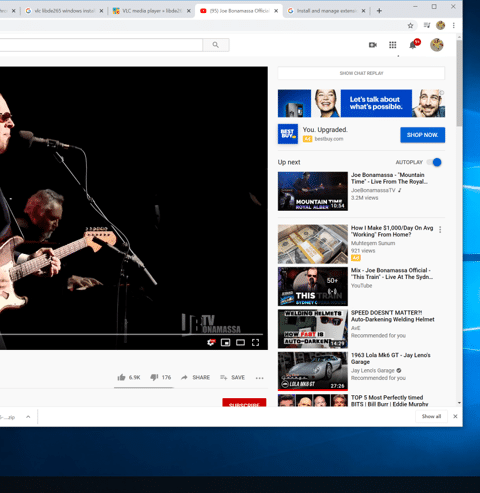The image size is (480, 493).
Task: Switch to the VLC media player libde265 tab
Action: 152,11
